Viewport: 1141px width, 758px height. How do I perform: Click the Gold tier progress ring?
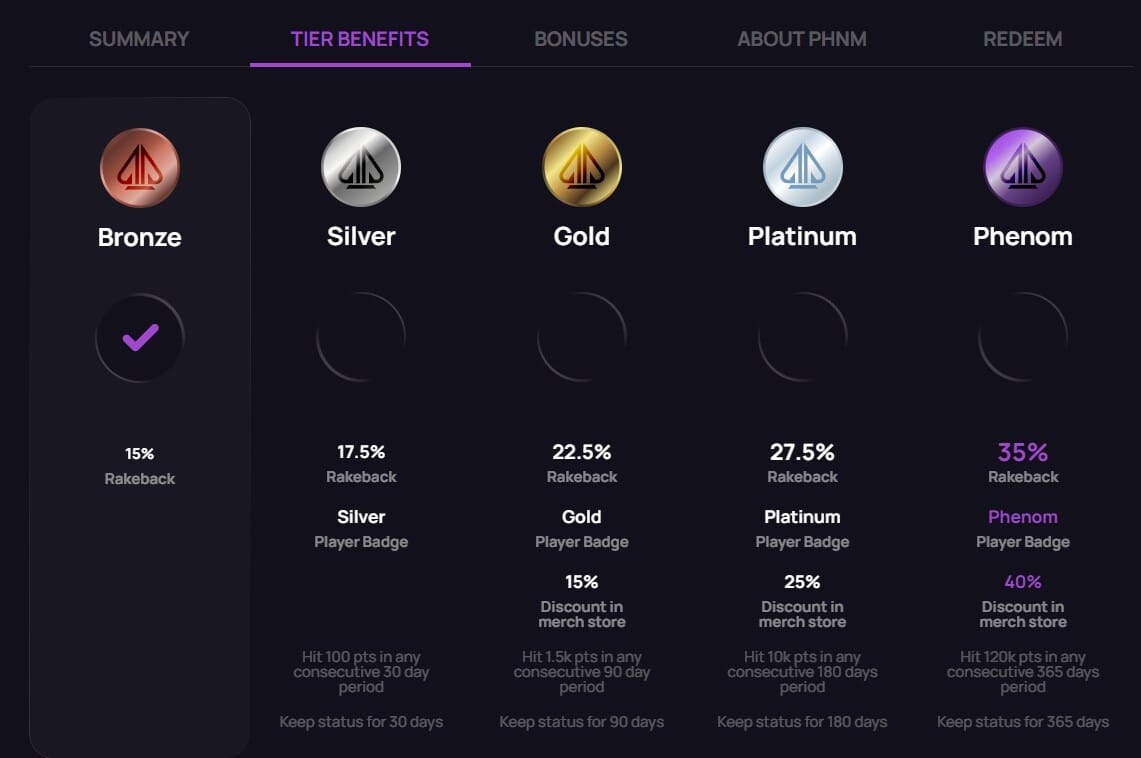click(x=582, y=338)
